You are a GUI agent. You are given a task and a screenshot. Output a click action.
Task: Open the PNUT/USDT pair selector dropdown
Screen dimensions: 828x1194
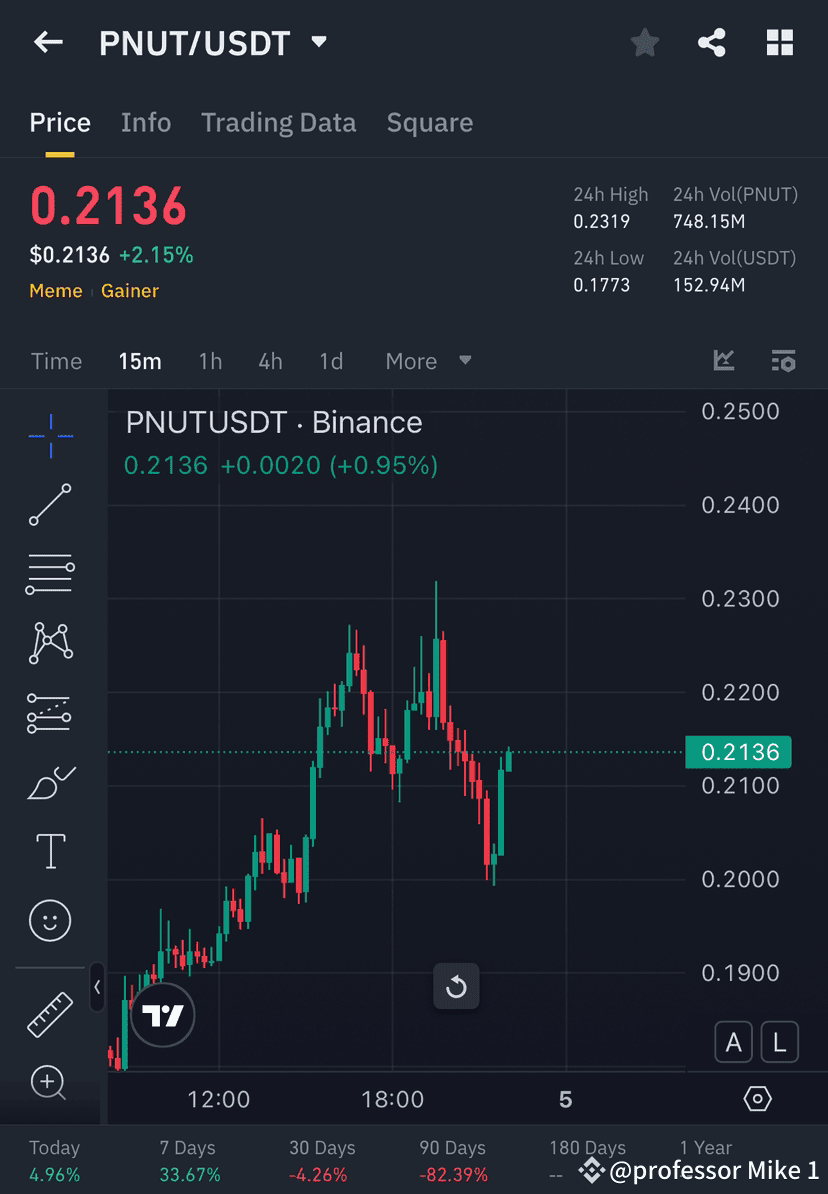coord(318,43)
